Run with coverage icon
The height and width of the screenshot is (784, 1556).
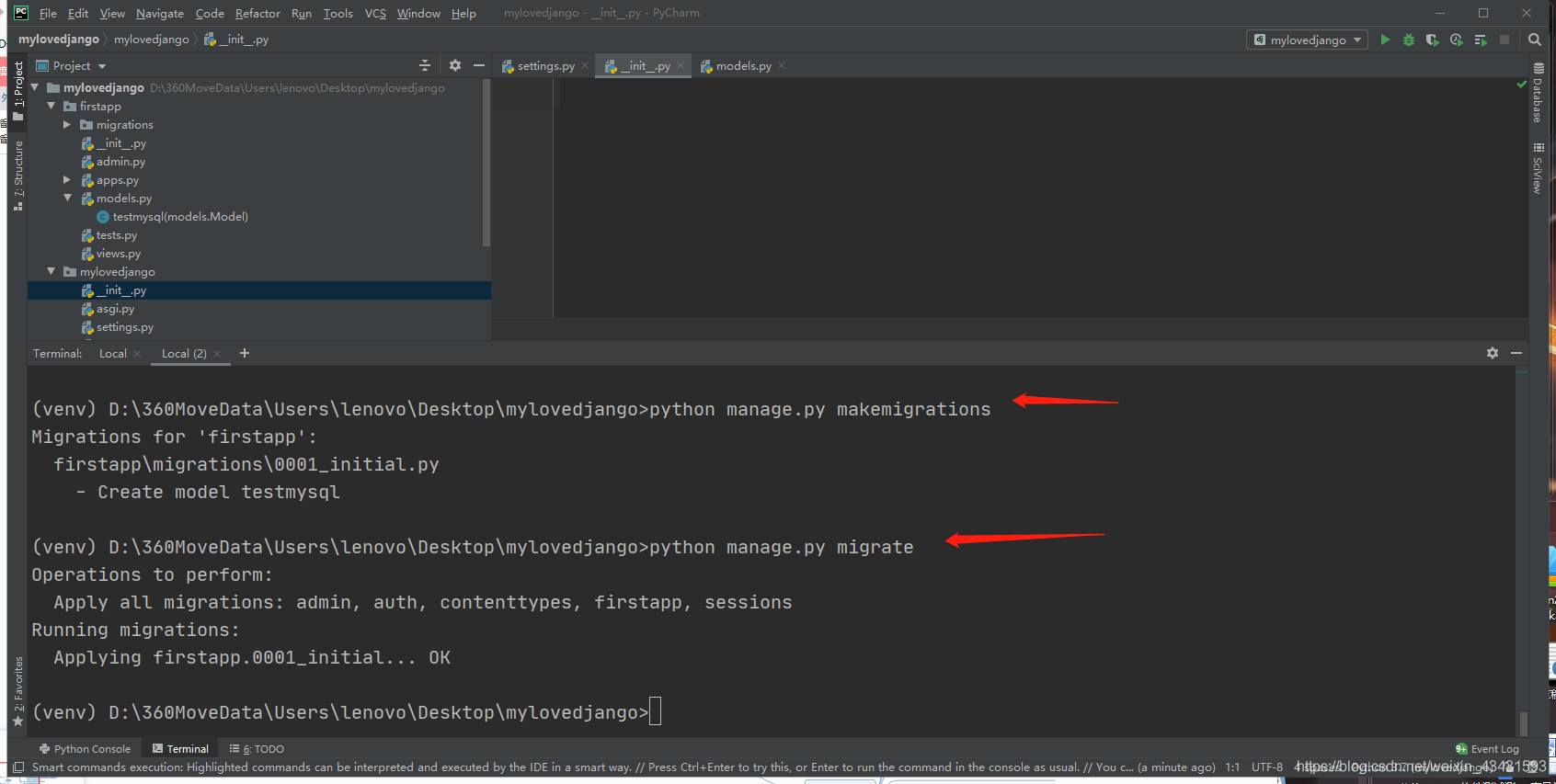tap(1433, 40)
